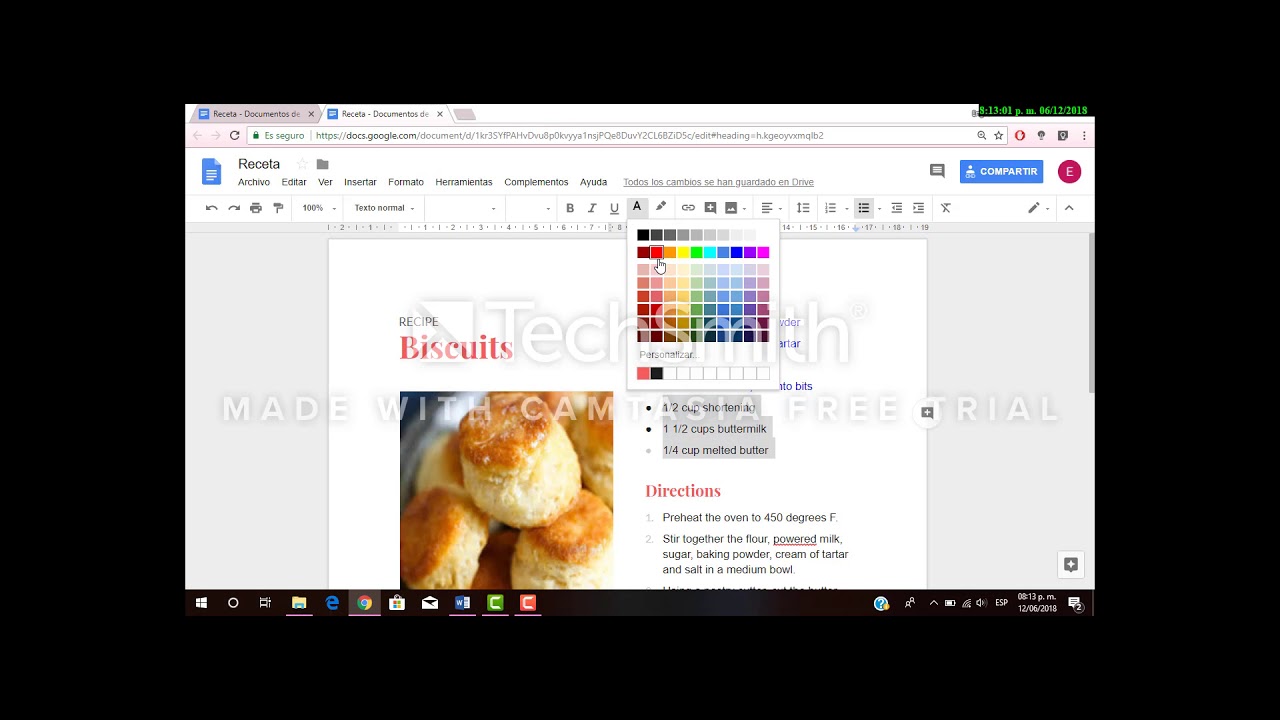Pick the yellow color swatch
Viewport: 1280px width, 720px height.
click(683, 252)
